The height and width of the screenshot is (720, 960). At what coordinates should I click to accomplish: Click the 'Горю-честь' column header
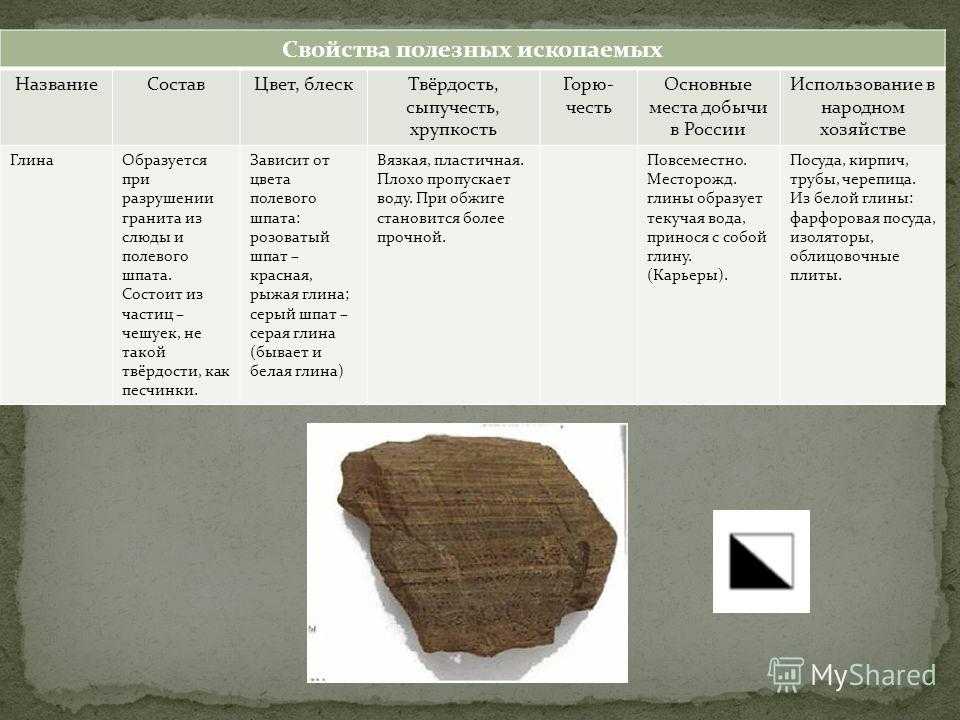[588, 107]
